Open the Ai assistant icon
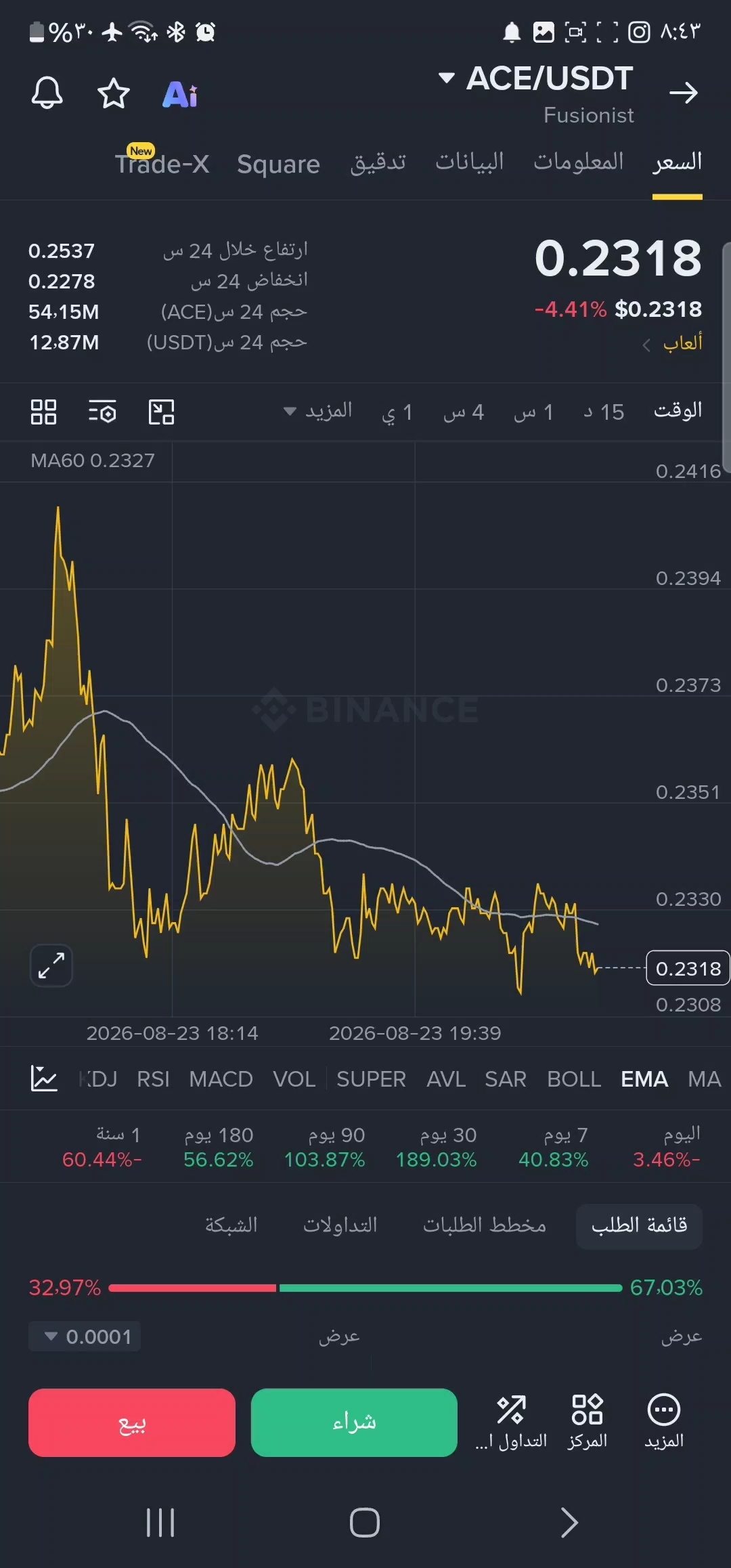 click(180, 94)
